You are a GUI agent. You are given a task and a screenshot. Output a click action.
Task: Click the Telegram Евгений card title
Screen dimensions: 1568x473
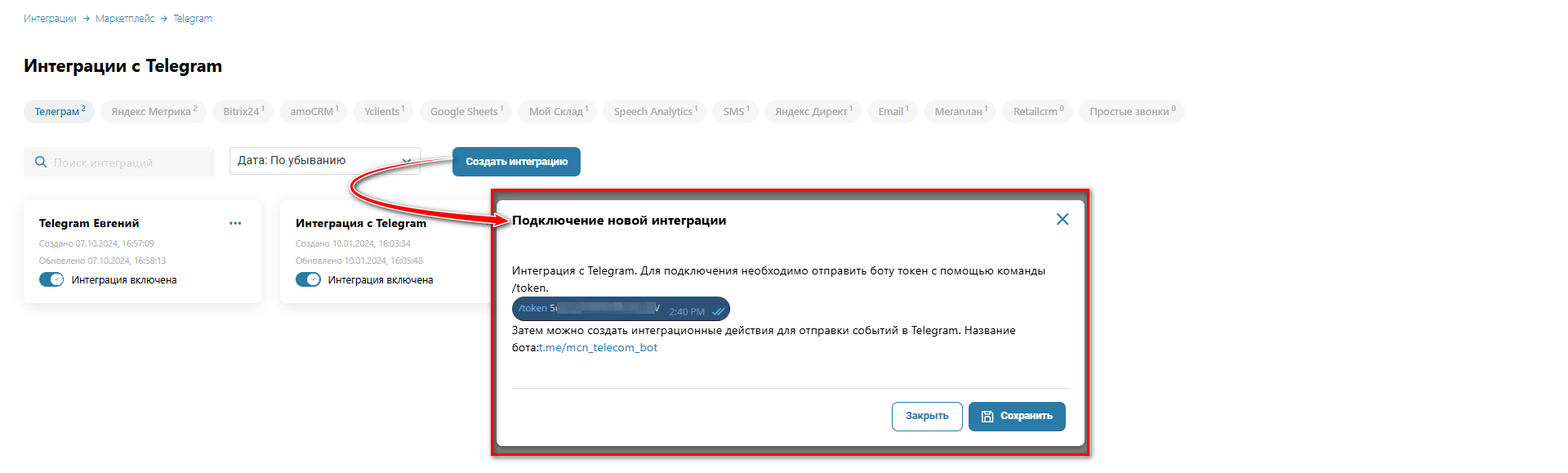click(89, 223)
